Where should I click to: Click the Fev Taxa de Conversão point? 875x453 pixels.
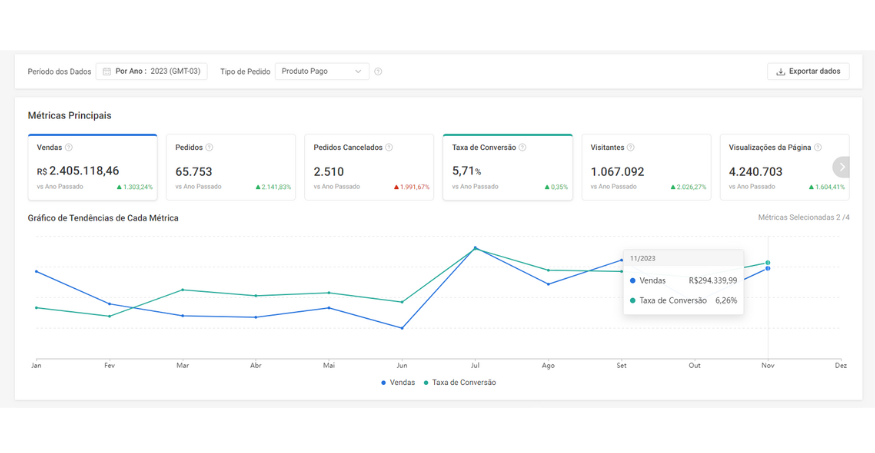[x=109, y=316]
